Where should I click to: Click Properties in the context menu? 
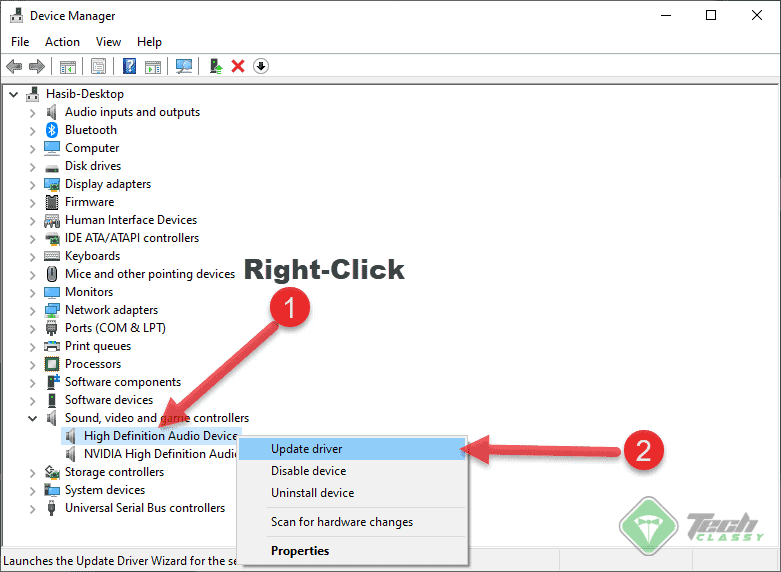point(300,550)
